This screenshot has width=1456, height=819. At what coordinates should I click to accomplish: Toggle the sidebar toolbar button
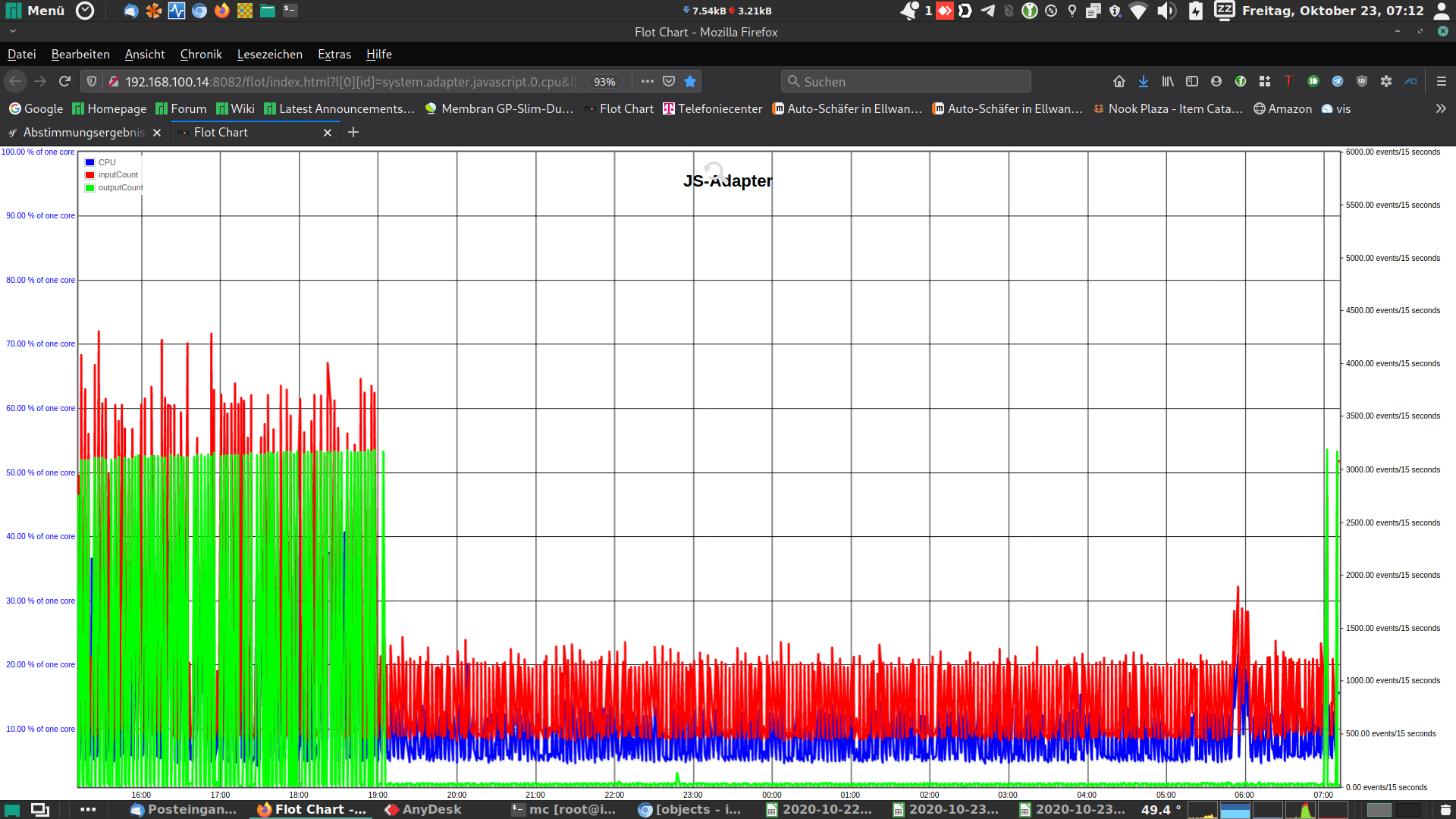pos(1192,81)
